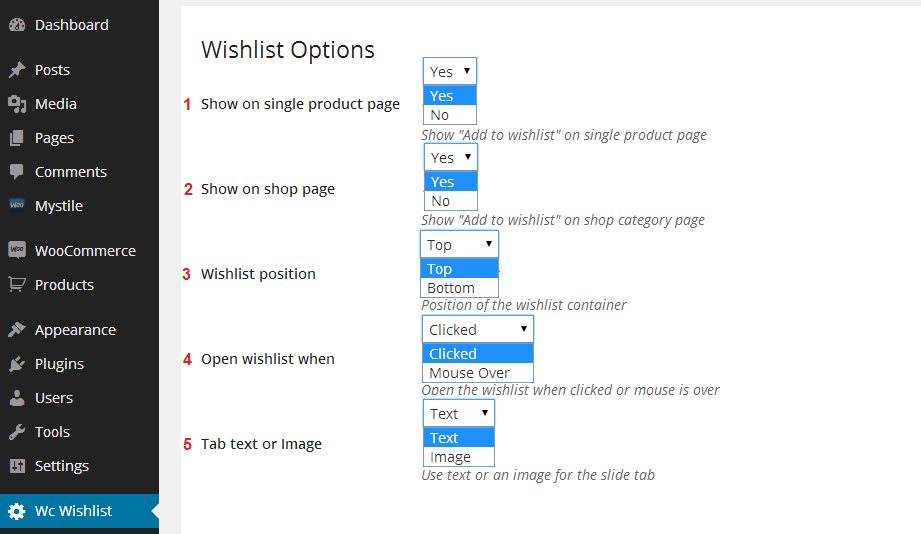Choose No for show on shop page

pos(441,201)
